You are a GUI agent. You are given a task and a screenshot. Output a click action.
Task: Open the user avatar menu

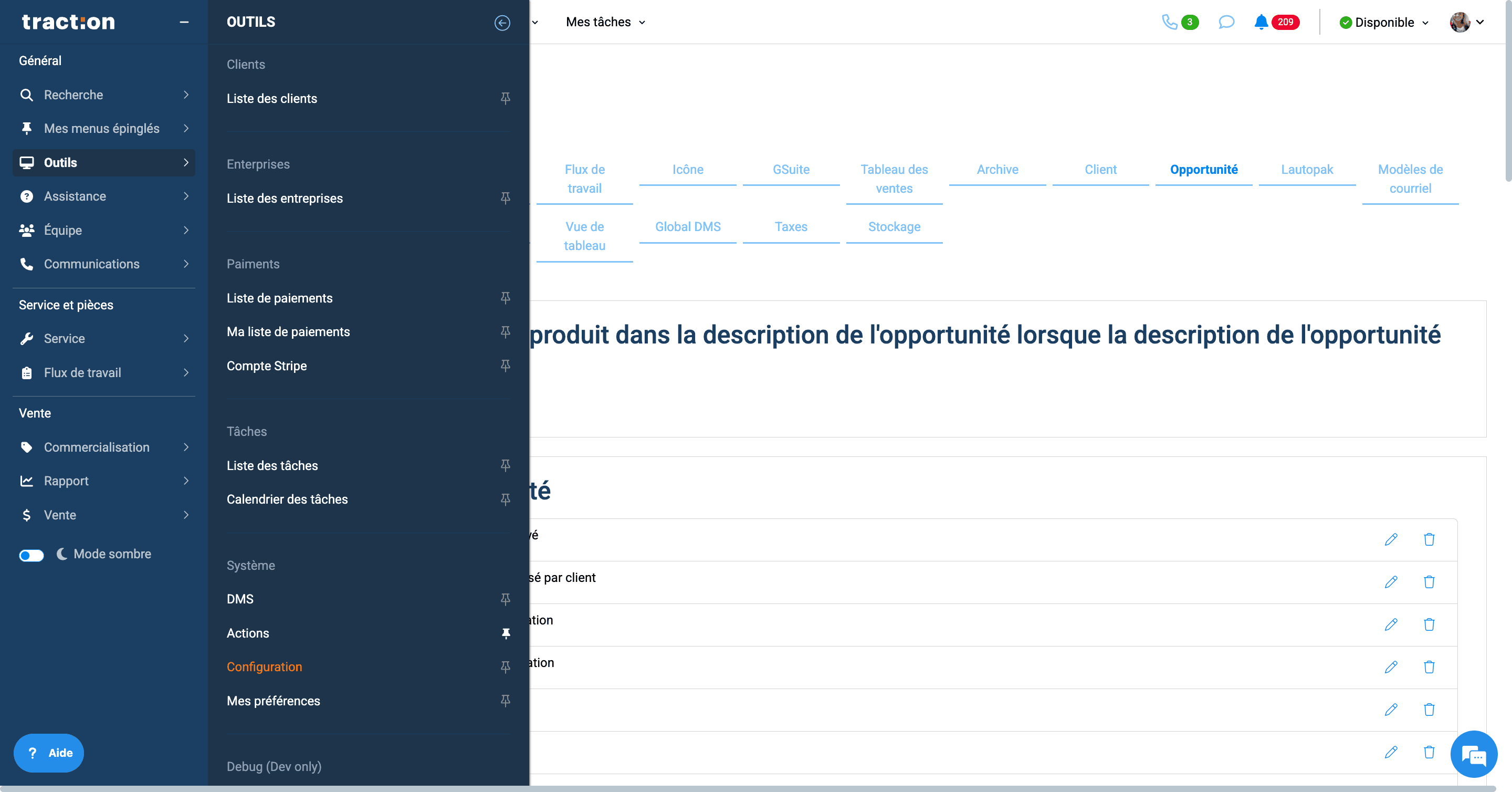(x=1467, y=22)
